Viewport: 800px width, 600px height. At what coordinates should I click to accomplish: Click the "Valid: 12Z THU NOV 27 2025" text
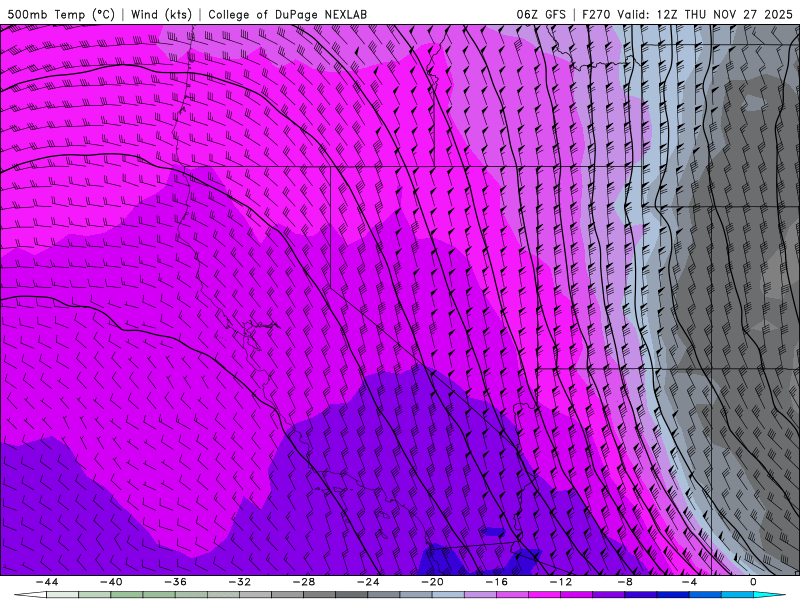705,15
